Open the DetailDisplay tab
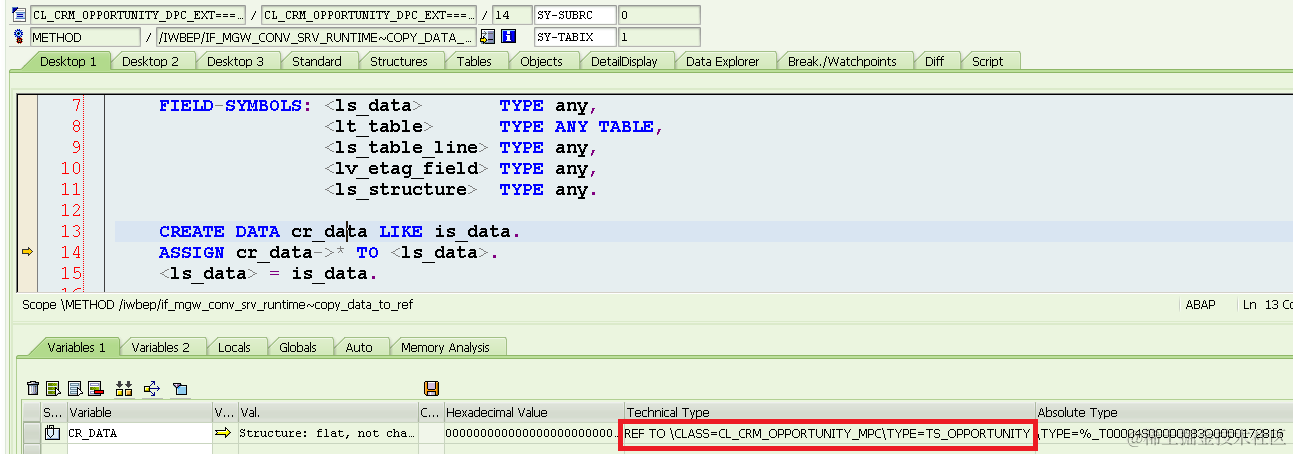The height and width of the screenshot is (454, 1293). tap(624, 61)
